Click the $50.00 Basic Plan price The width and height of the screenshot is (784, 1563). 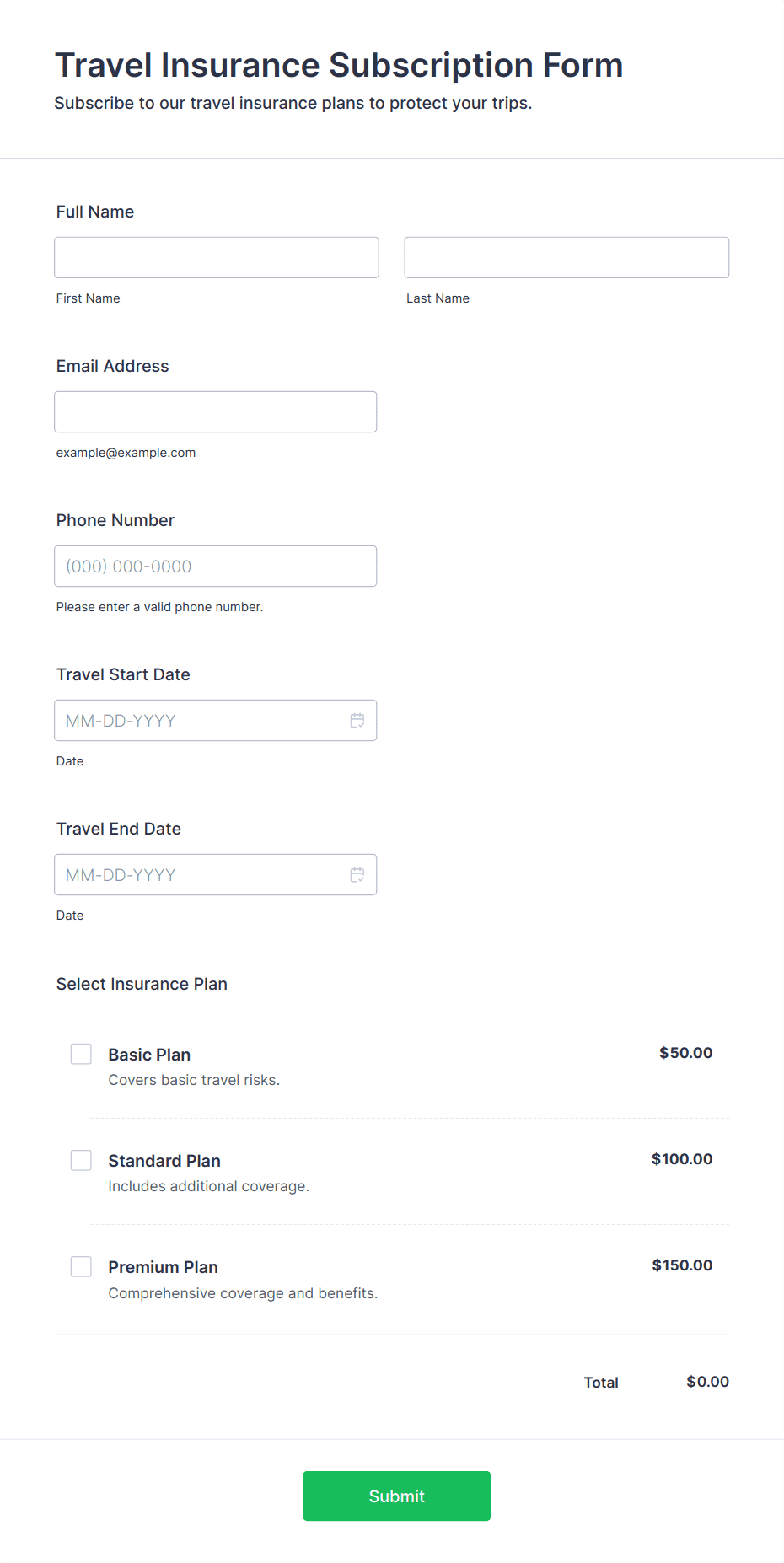click(x=685, y=1053)
